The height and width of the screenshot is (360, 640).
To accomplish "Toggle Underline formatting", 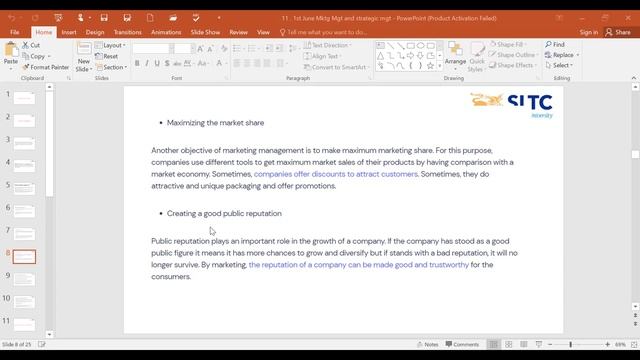I will (157, 63).
